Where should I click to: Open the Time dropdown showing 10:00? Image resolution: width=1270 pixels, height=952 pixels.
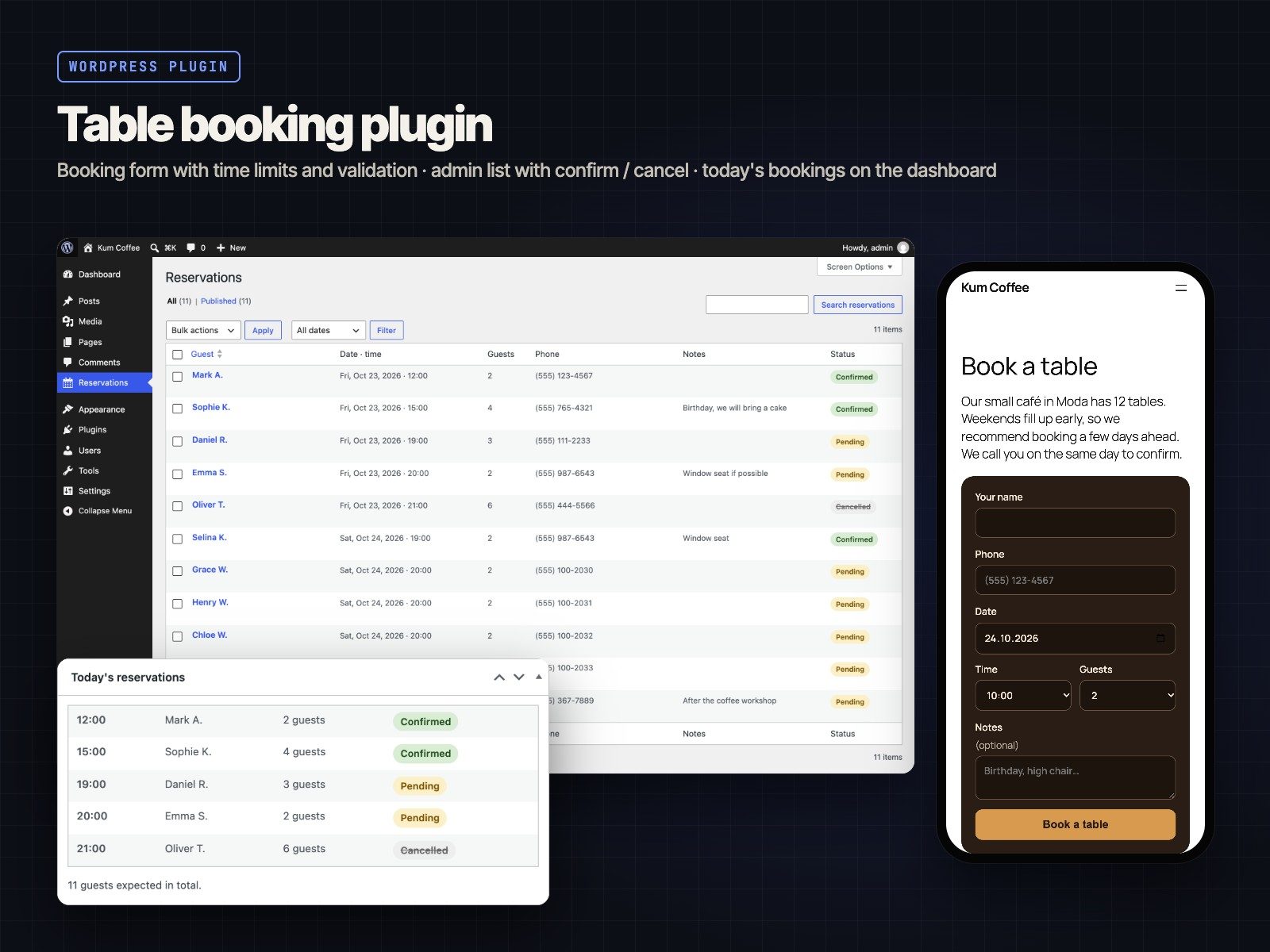[1023, 695]
